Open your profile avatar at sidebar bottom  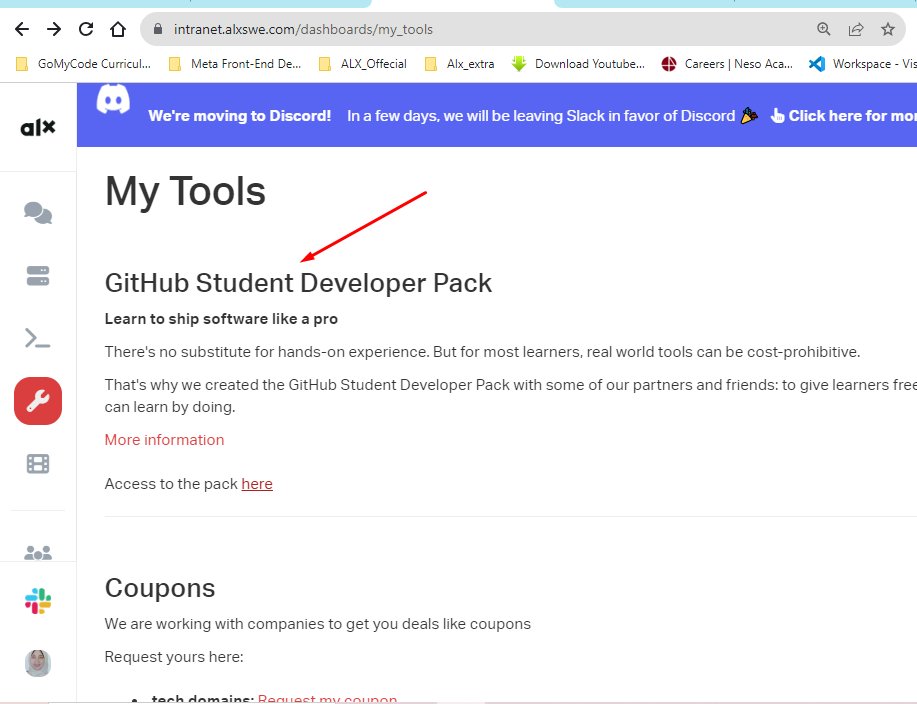[x=37, y=663]
